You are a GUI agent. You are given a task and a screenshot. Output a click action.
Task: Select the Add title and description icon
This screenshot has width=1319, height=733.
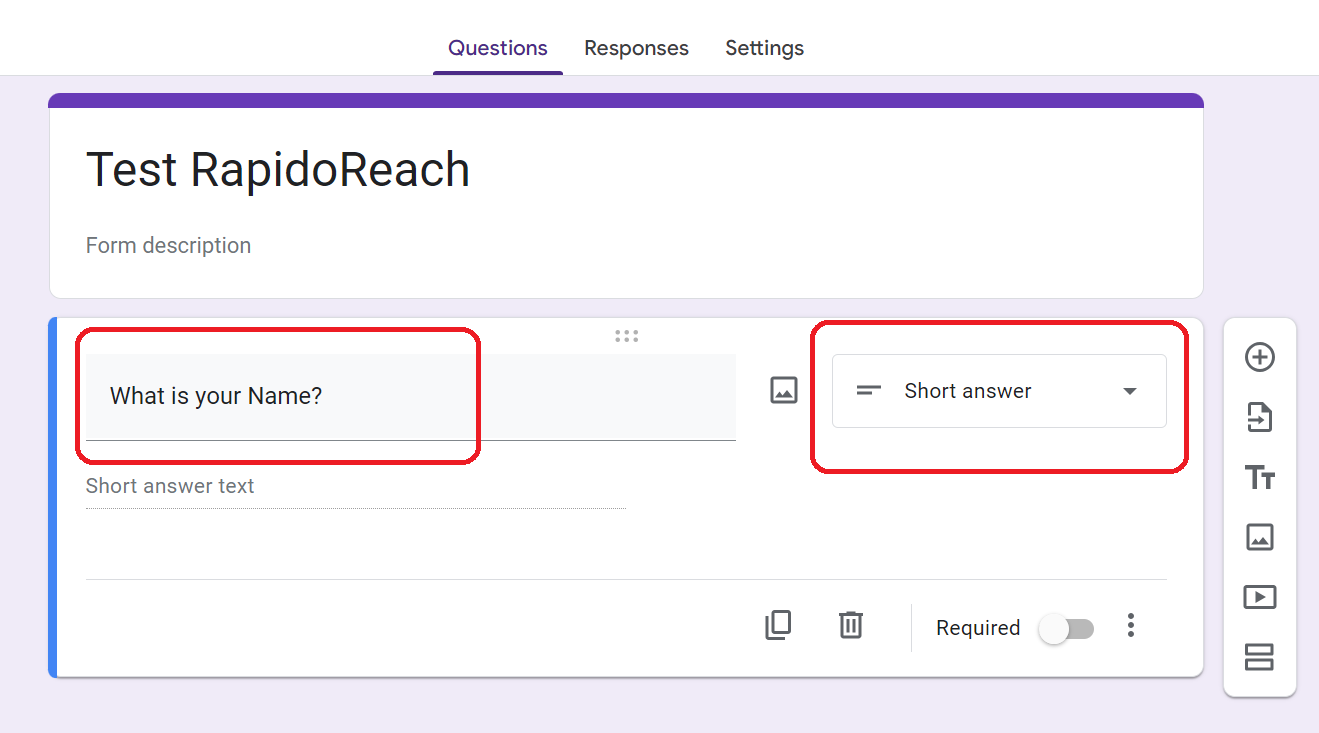point(1259,477)
